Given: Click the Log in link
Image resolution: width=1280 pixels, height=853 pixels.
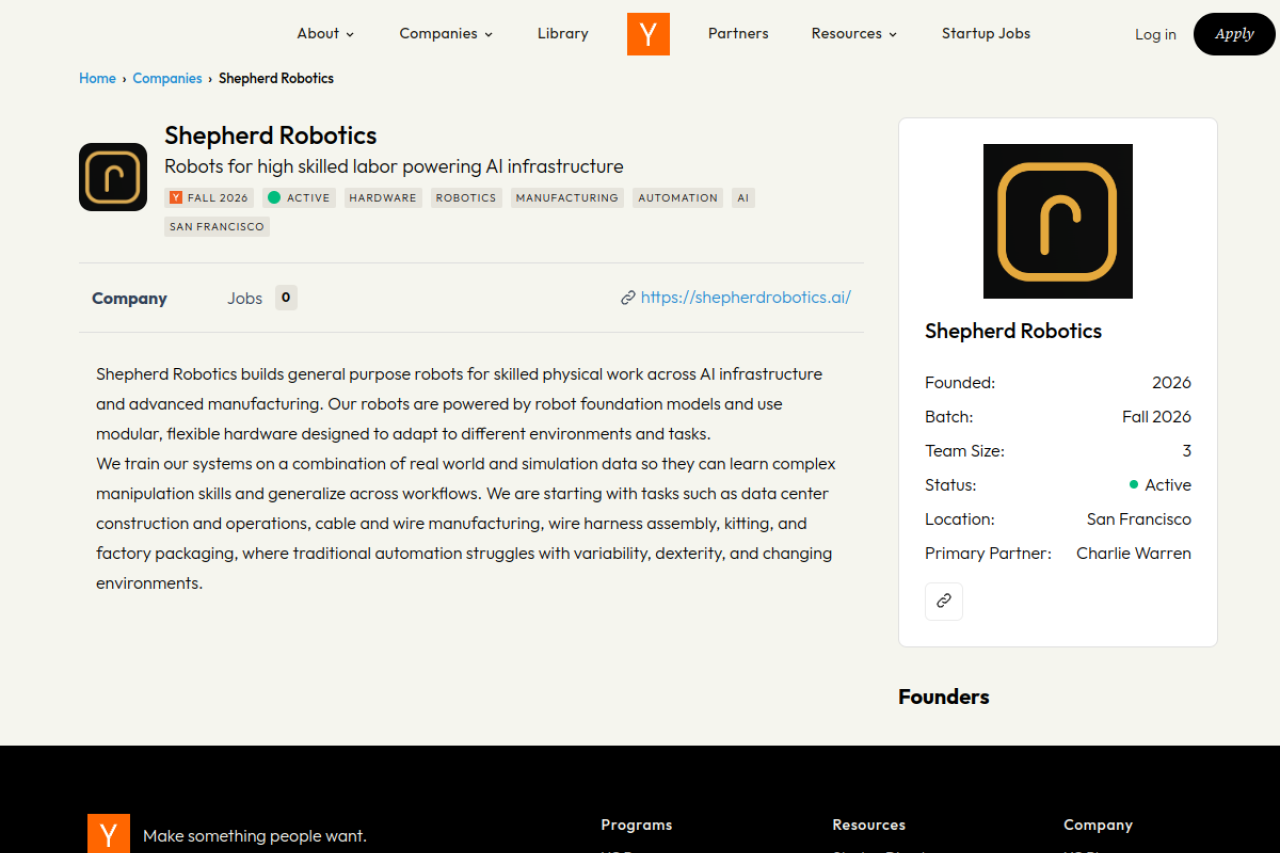Looking at the screenshot, I should pos(1155,34).
